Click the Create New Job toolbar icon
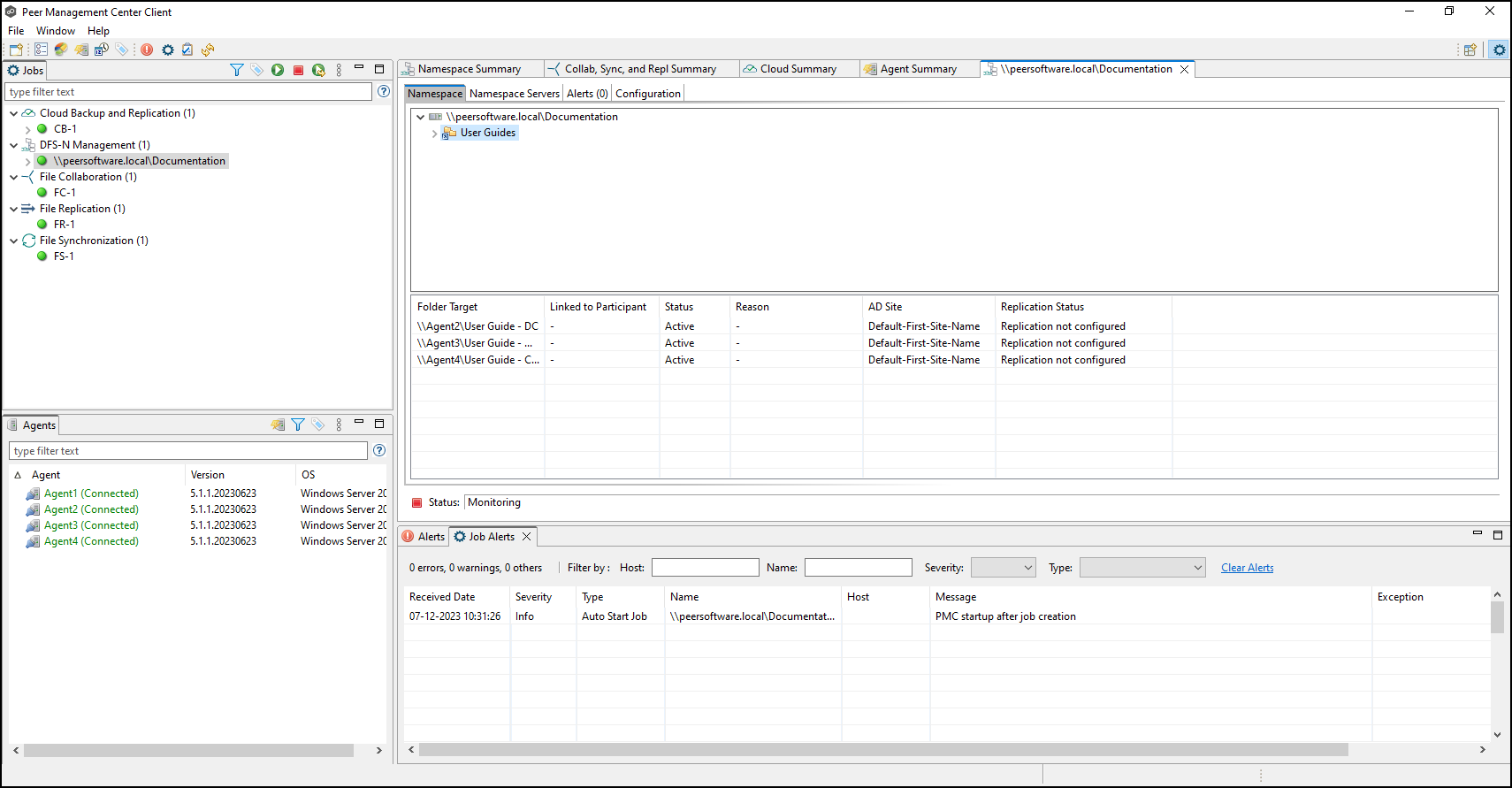Image resolution: width=1512 pixels, height=788 pixels. point(16,50)
